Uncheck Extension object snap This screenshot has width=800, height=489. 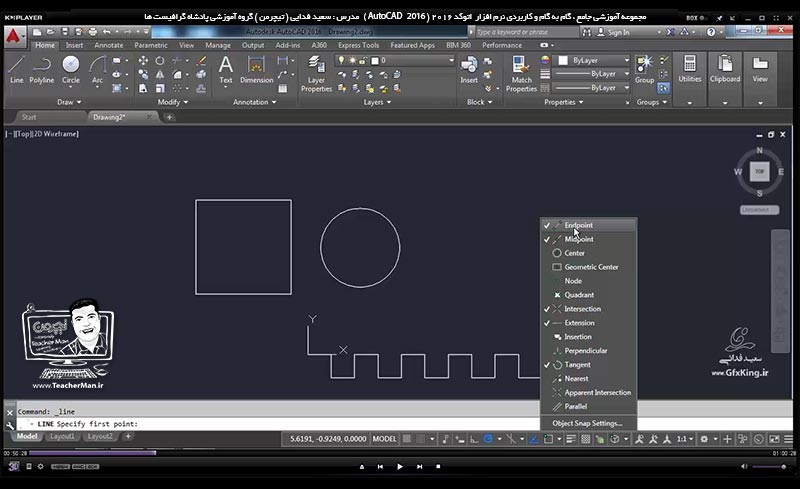588,323
